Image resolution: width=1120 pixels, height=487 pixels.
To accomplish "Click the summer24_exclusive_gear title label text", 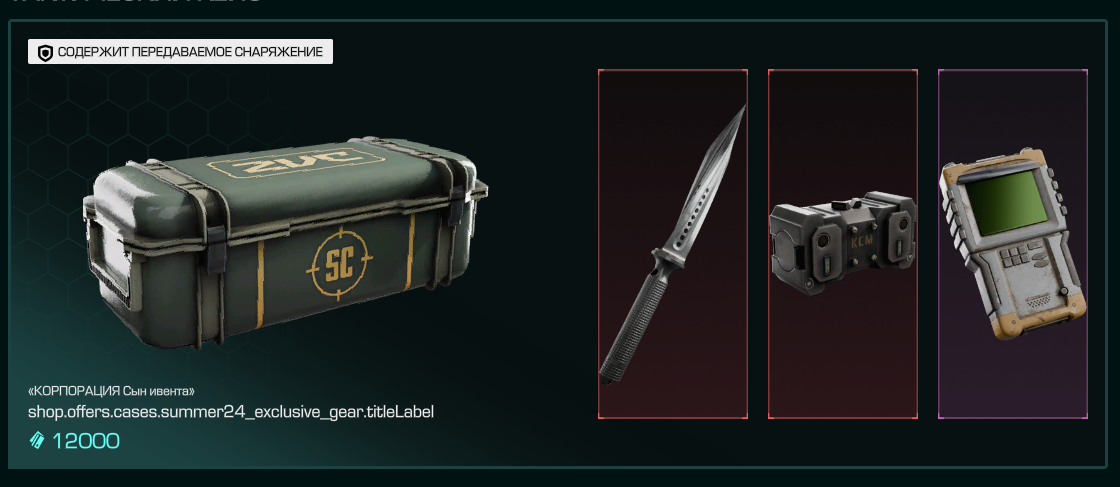I will pos(231,412).
